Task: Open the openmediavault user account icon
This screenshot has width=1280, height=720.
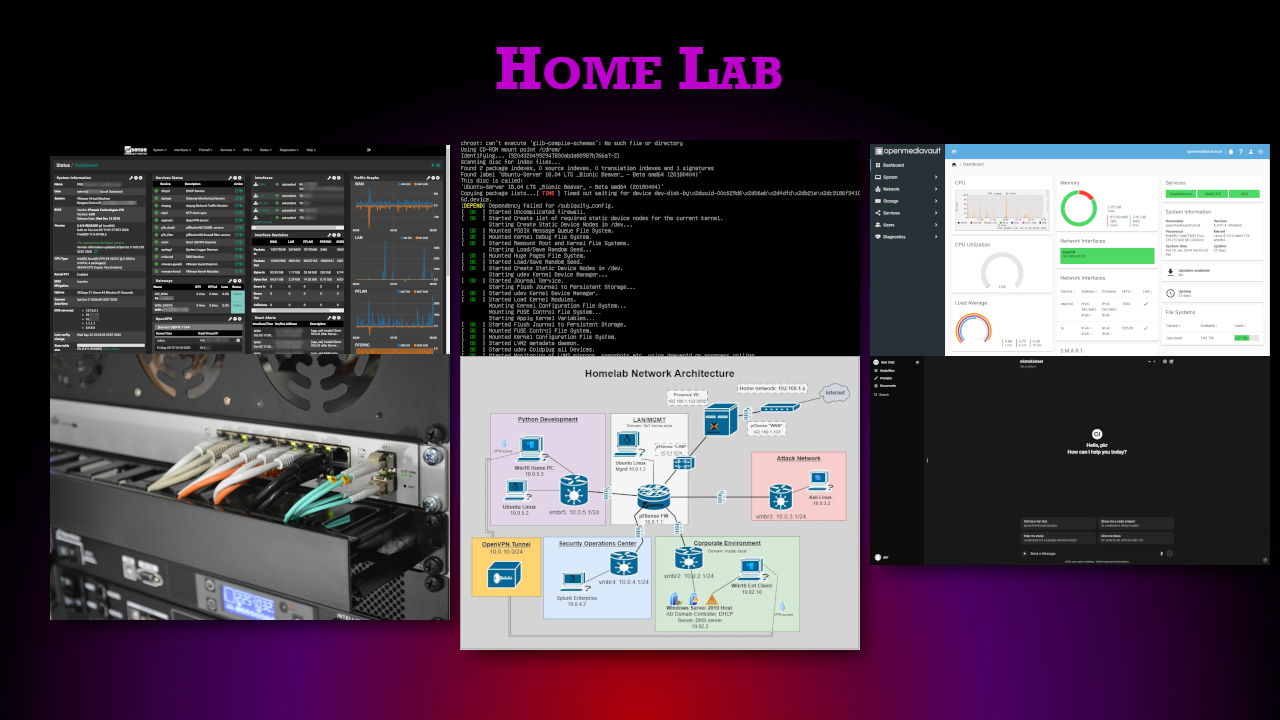Action: pyautogui.click(x=1251, y=152)
